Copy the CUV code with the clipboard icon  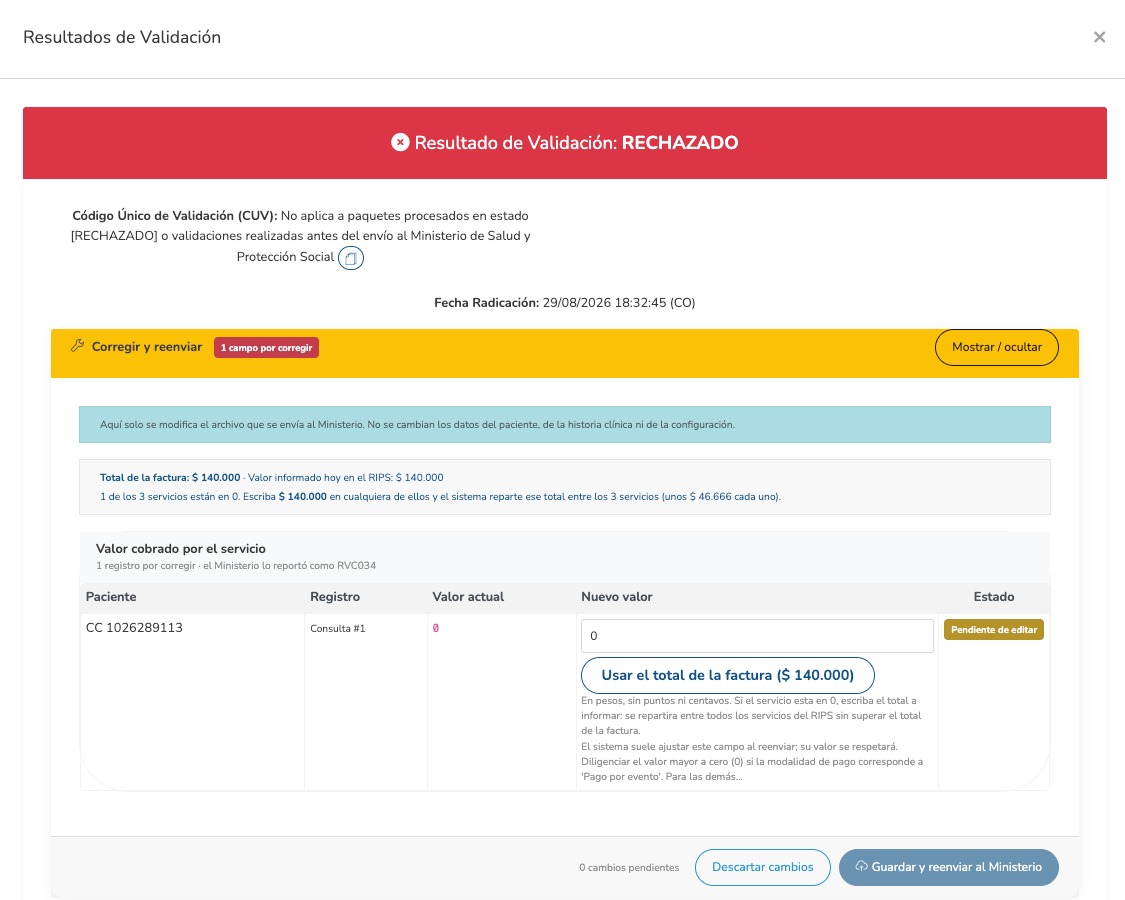click(x=351, y=258)
